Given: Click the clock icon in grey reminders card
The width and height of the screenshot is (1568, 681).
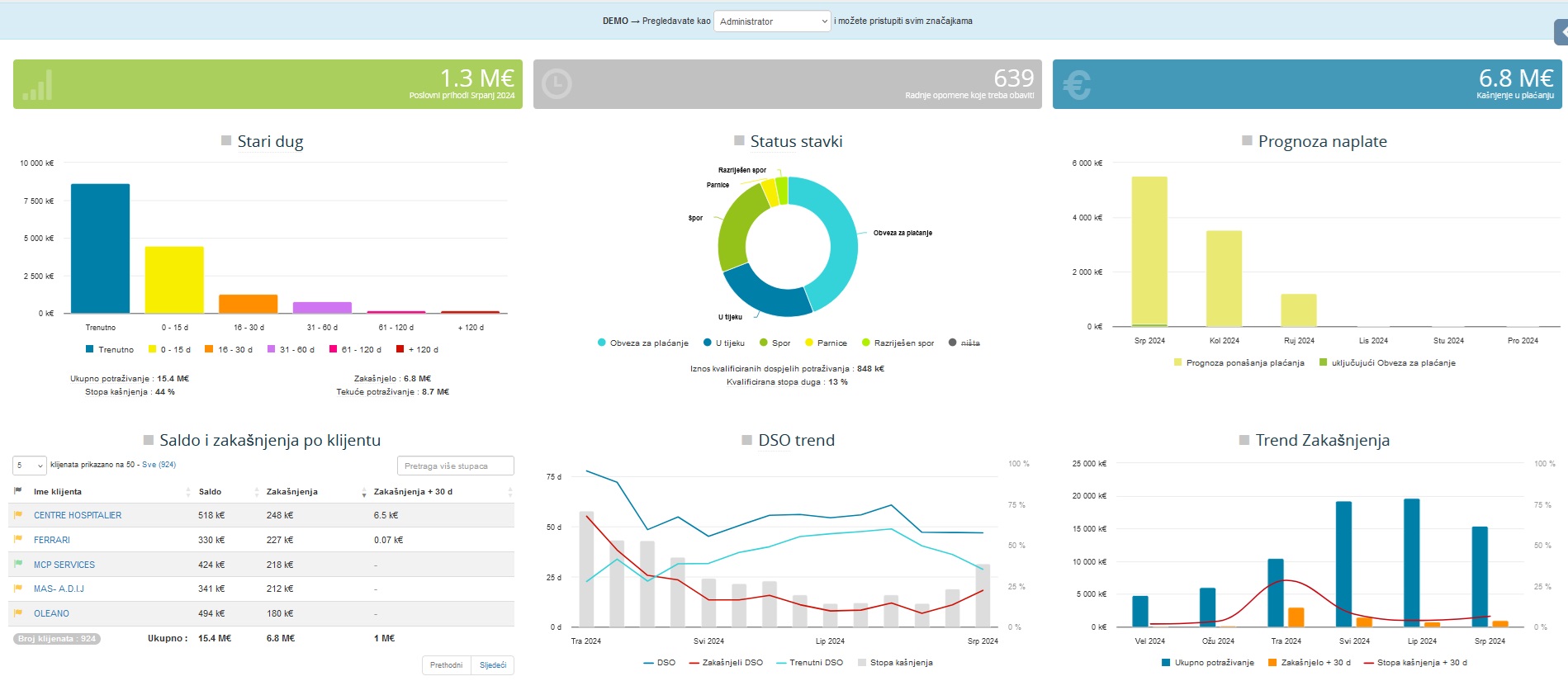Looking at the screenshot, I should tap(557, 84).
